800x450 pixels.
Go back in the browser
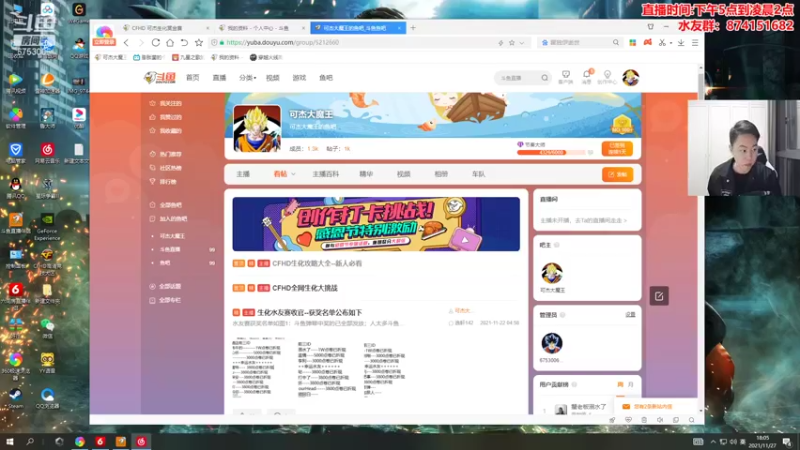click(x=126, y=43)
